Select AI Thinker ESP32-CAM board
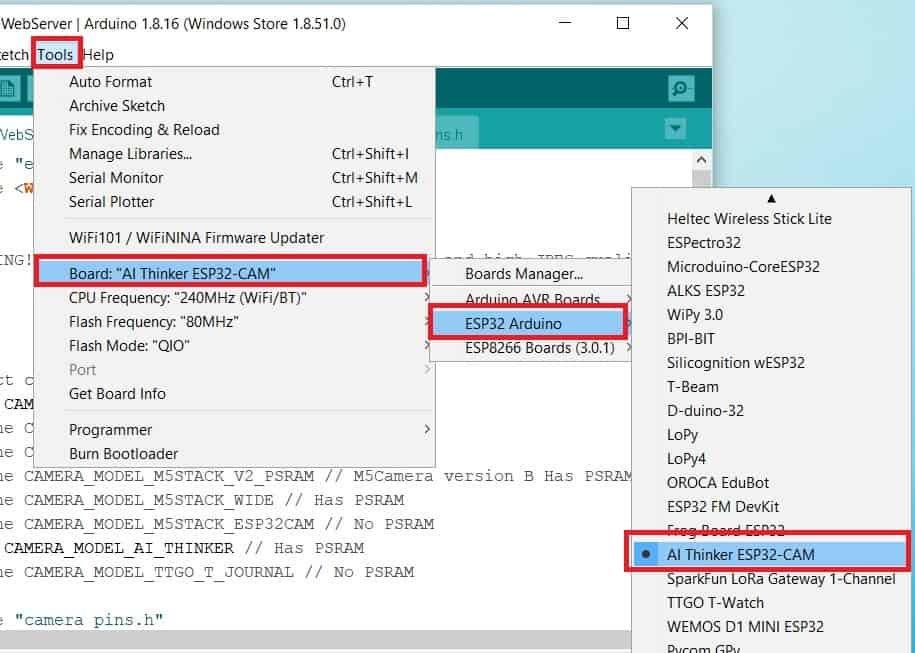Viewport: 915px width, 653px height. 769,554
